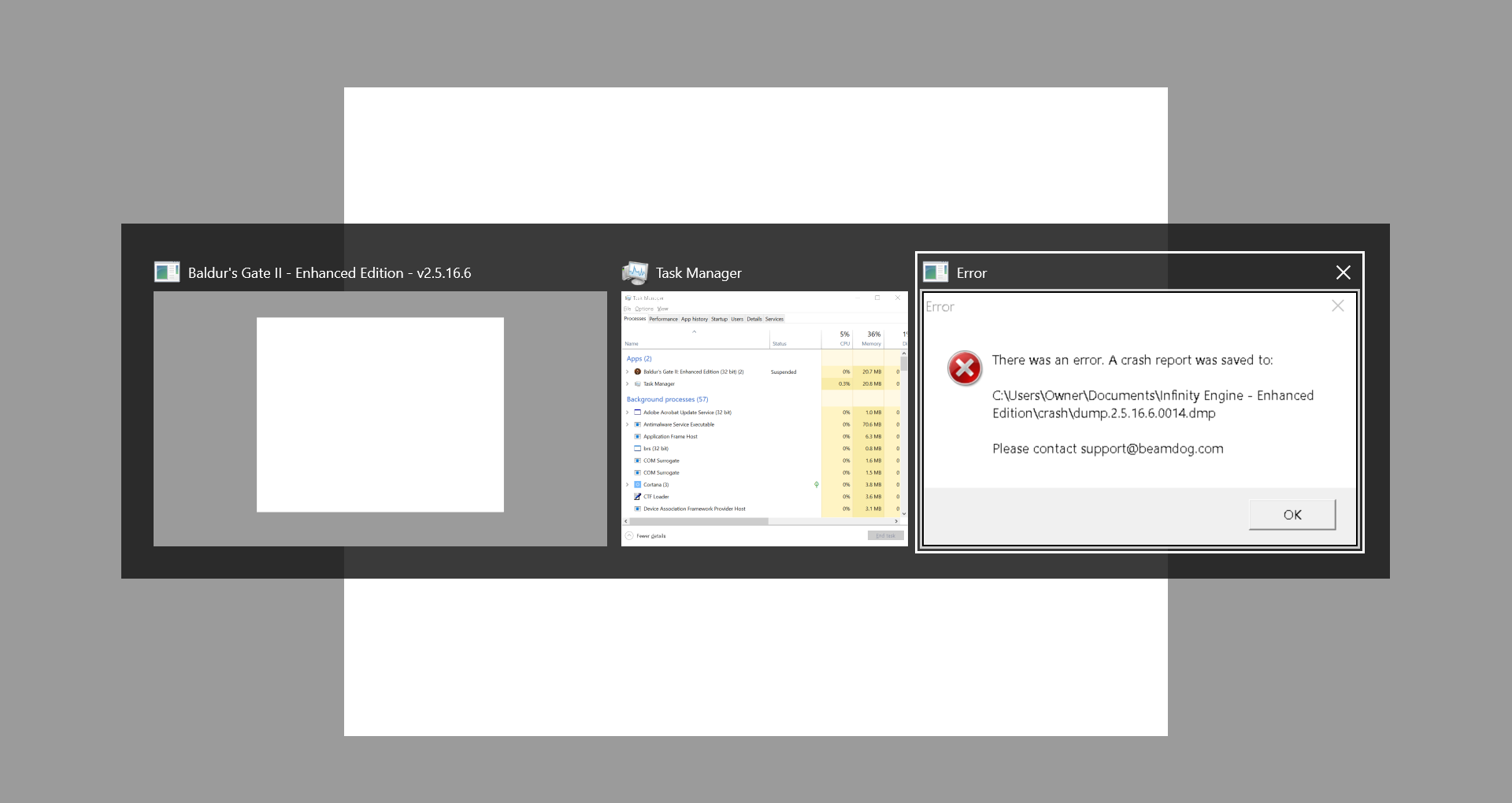Screen dimensions: 1512x803
Task: Click the Baldur's Gate II process icon in list
Action: click(638, 372)
